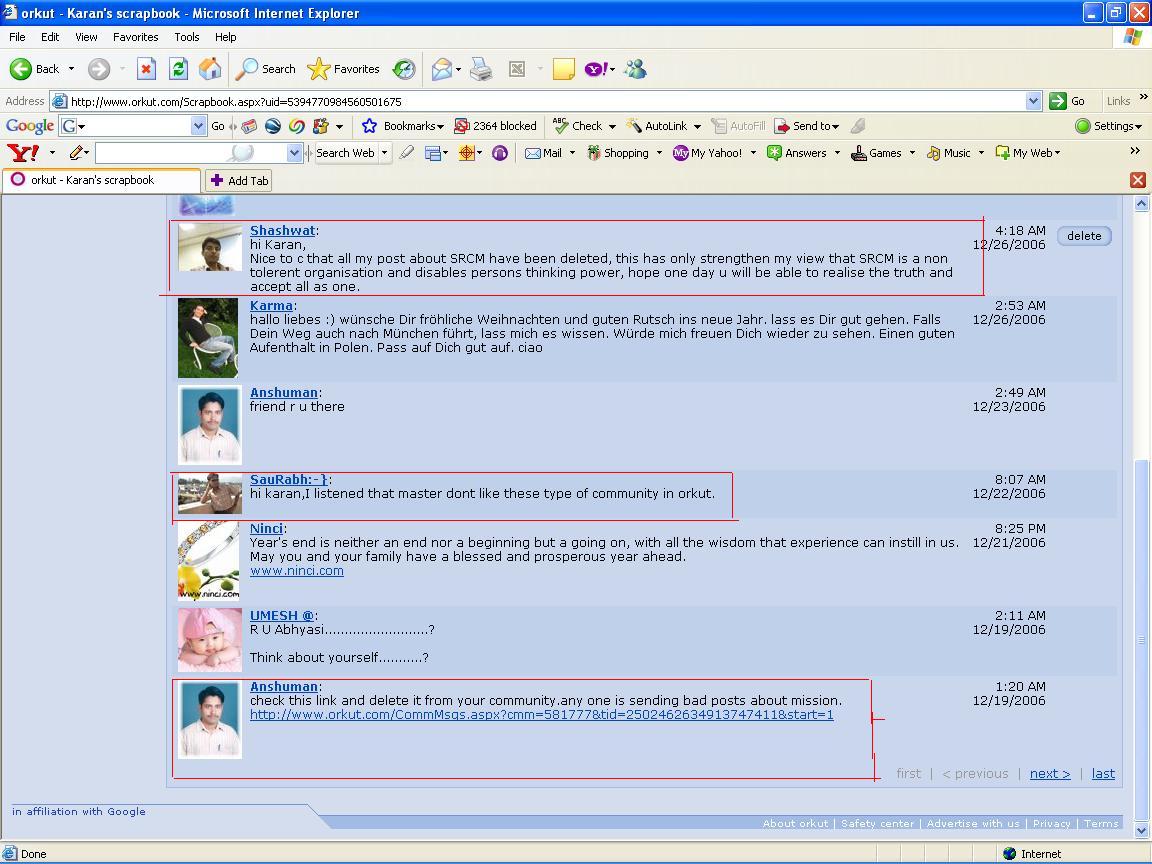
Task: Click the yellow note toolbar icon
Action: pyautogui.click(x=564, y=69)
